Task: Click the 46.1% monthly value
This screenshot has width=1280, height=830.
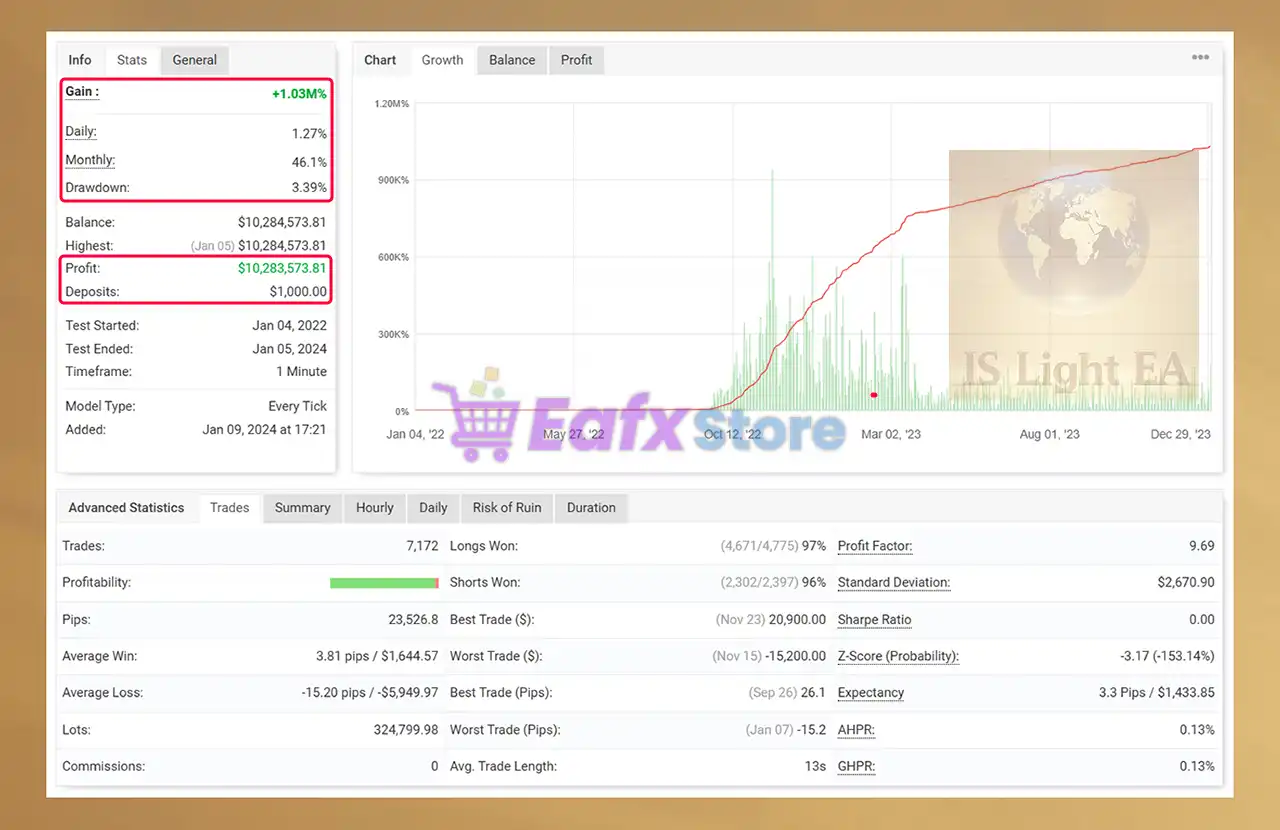Action: [309, 162]
